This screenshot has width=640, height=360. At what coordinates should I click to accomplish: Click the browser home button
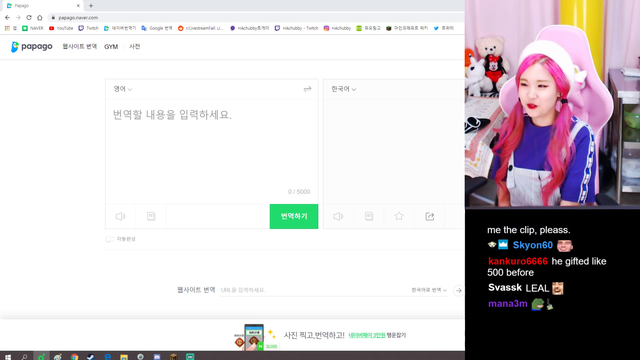pos(40,18)
